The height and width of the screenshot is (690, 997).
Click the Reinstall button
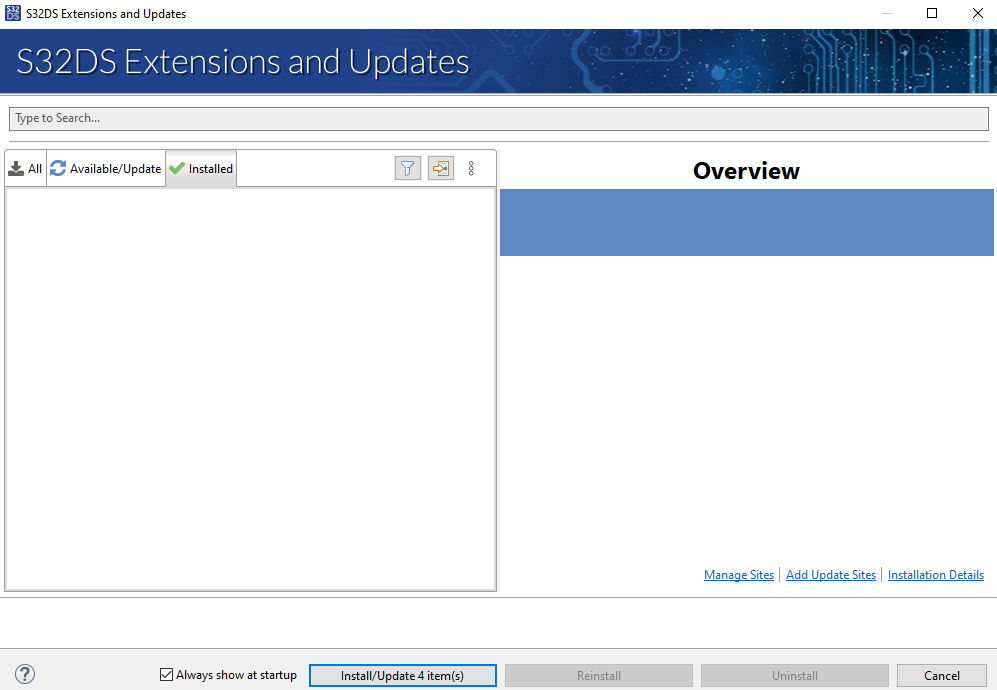point(598,675)
